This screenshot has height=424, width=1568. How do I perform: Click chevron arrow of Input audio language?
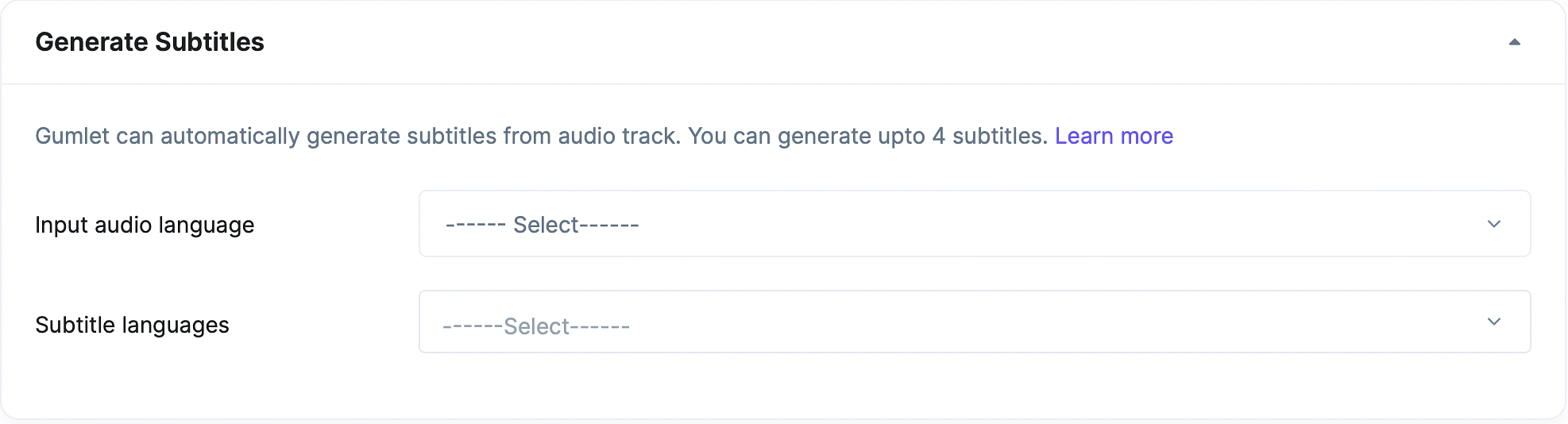coord(1493,224)
